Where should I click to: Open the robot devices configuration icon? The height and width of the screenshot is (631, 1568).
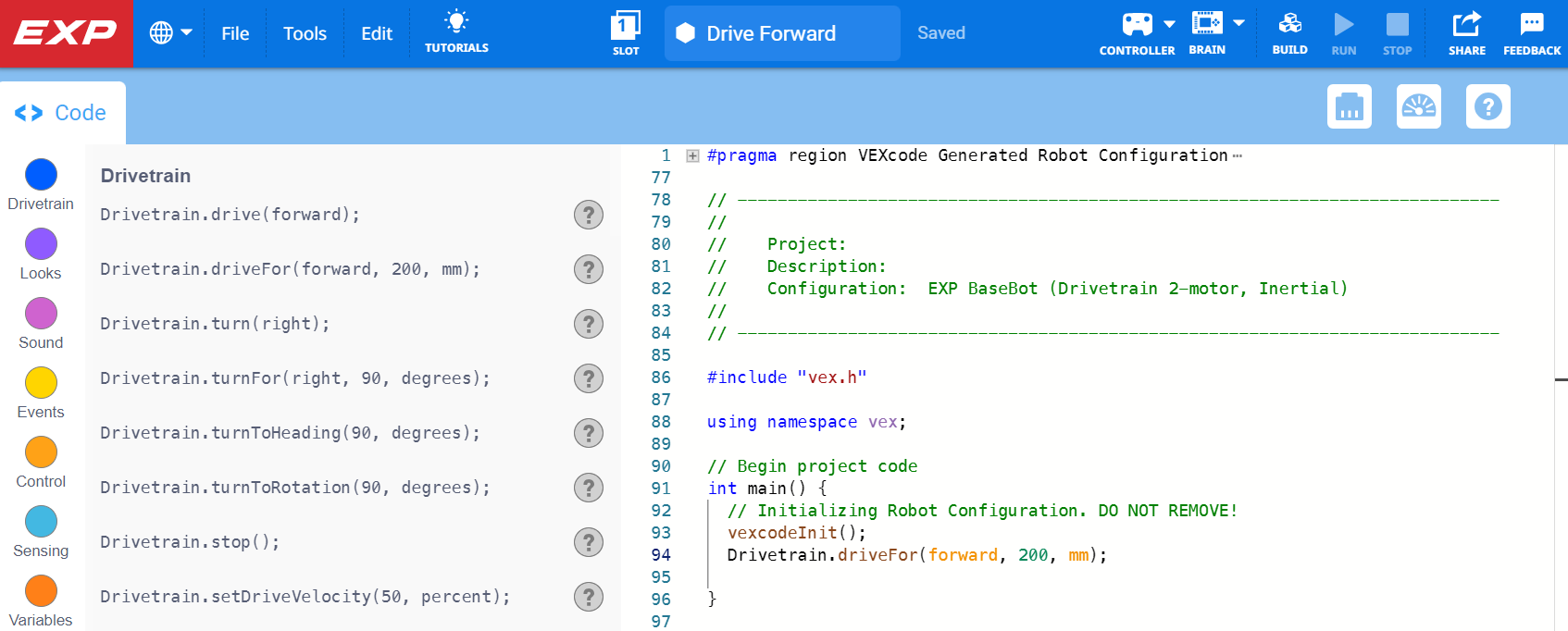point(1350,106)
